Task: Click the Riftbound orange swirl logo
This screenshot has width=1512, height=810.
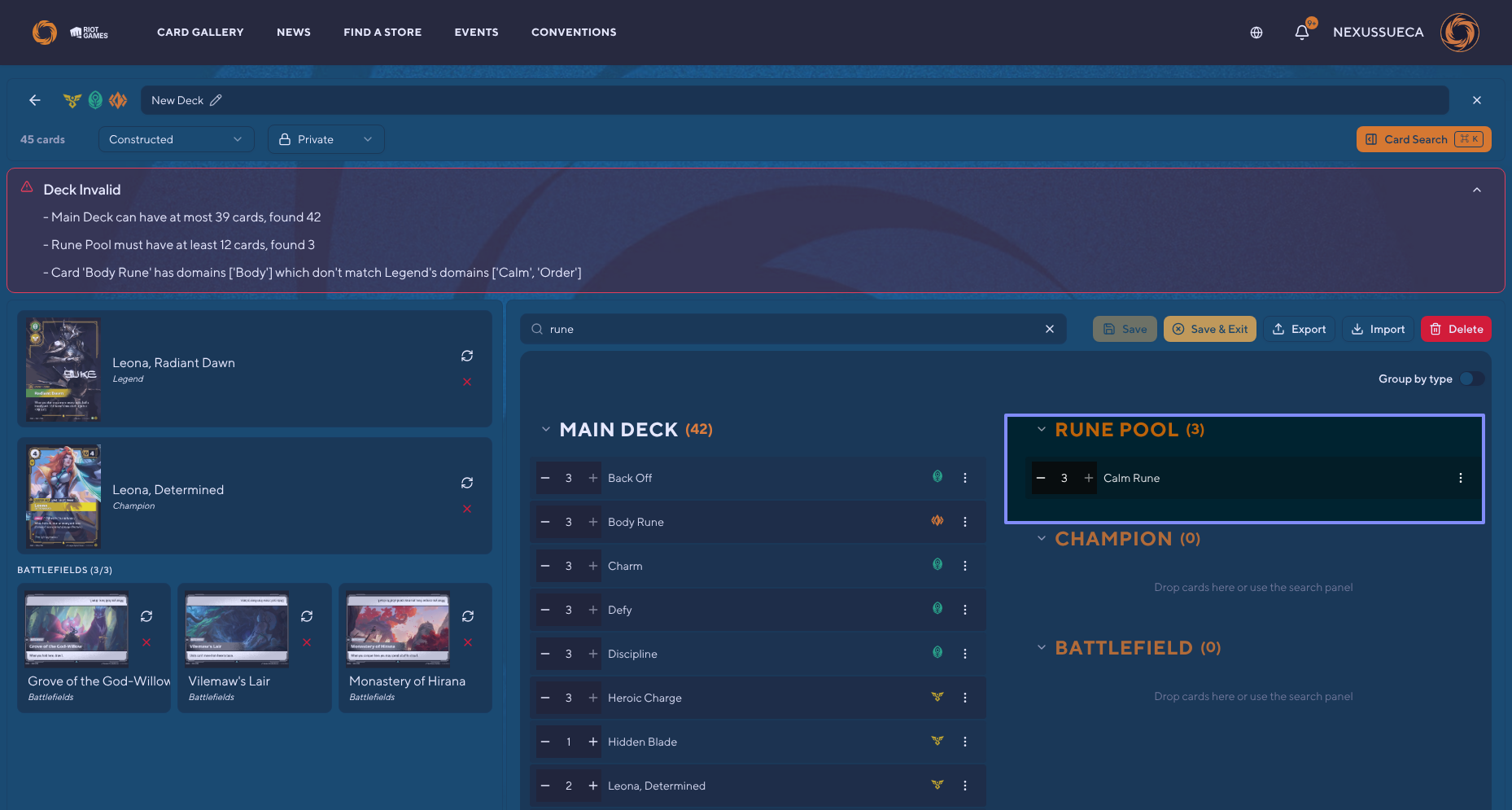Action: [x=45, y=33]
